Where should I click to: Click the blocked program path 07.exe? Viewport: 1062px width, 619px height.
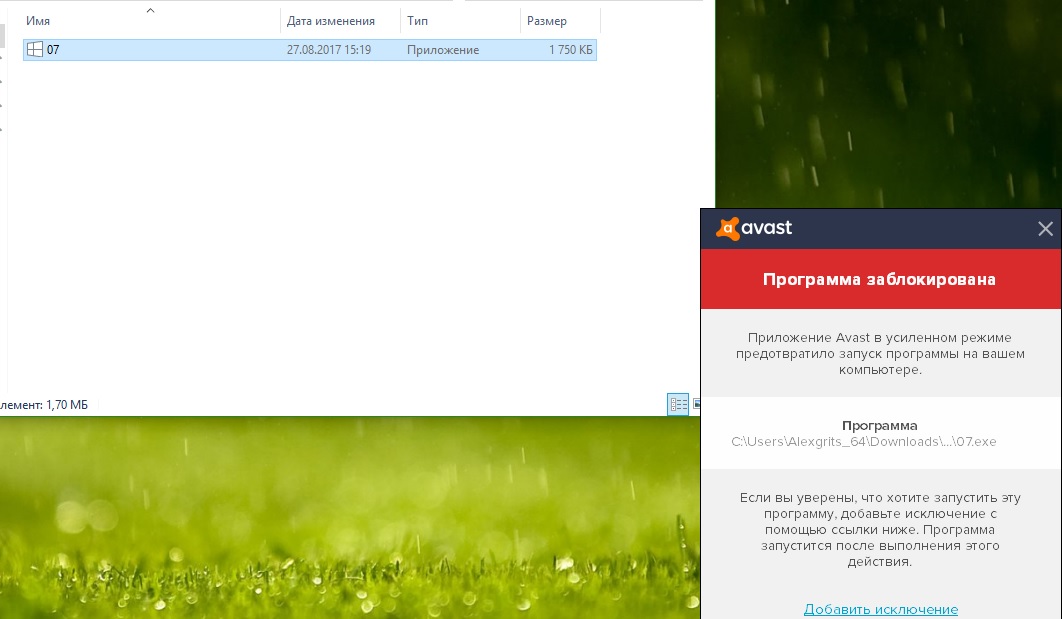click(864, 442)
